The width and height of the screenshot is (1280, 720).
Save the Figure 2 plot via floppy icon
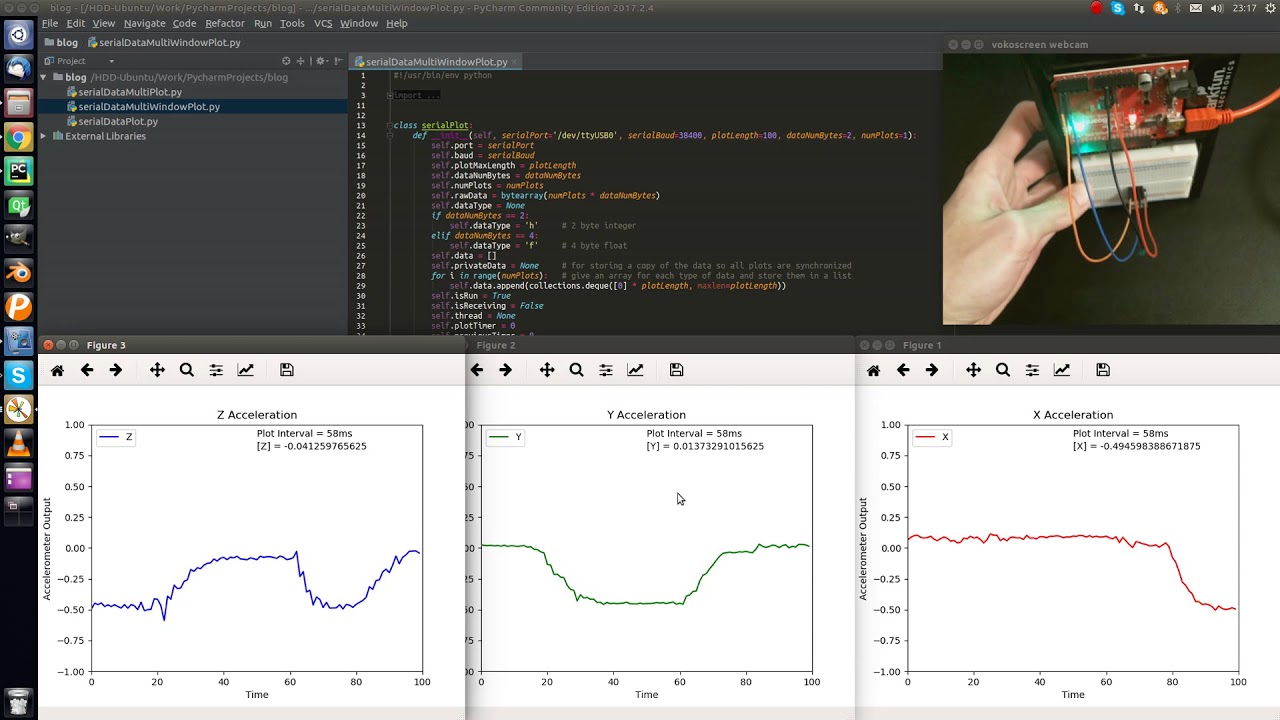tap(677, 370)
